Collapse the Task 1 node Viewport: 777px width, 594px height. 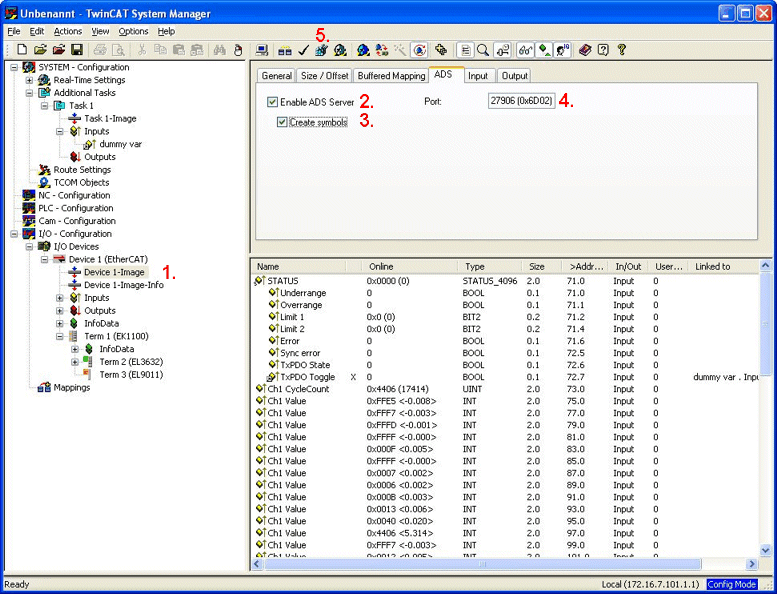click(45, 106)
